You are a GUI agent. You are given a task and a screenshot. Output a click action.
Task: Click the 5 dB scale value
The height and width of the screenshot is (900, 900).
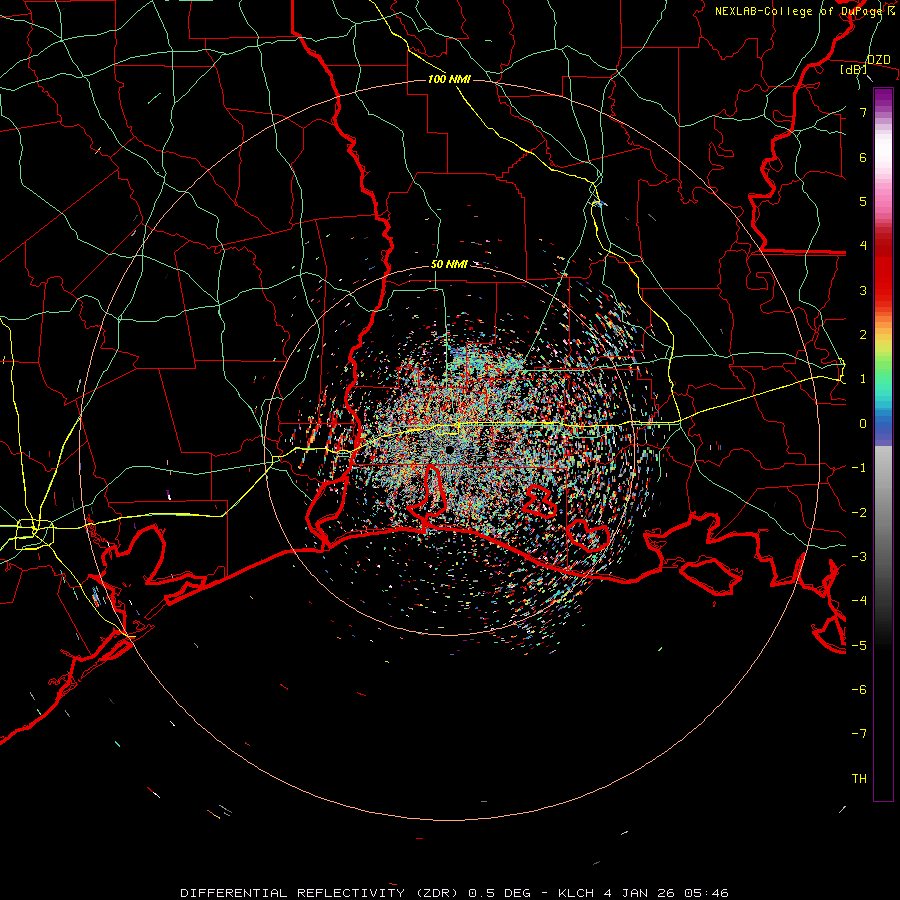[x=863, y=201]
